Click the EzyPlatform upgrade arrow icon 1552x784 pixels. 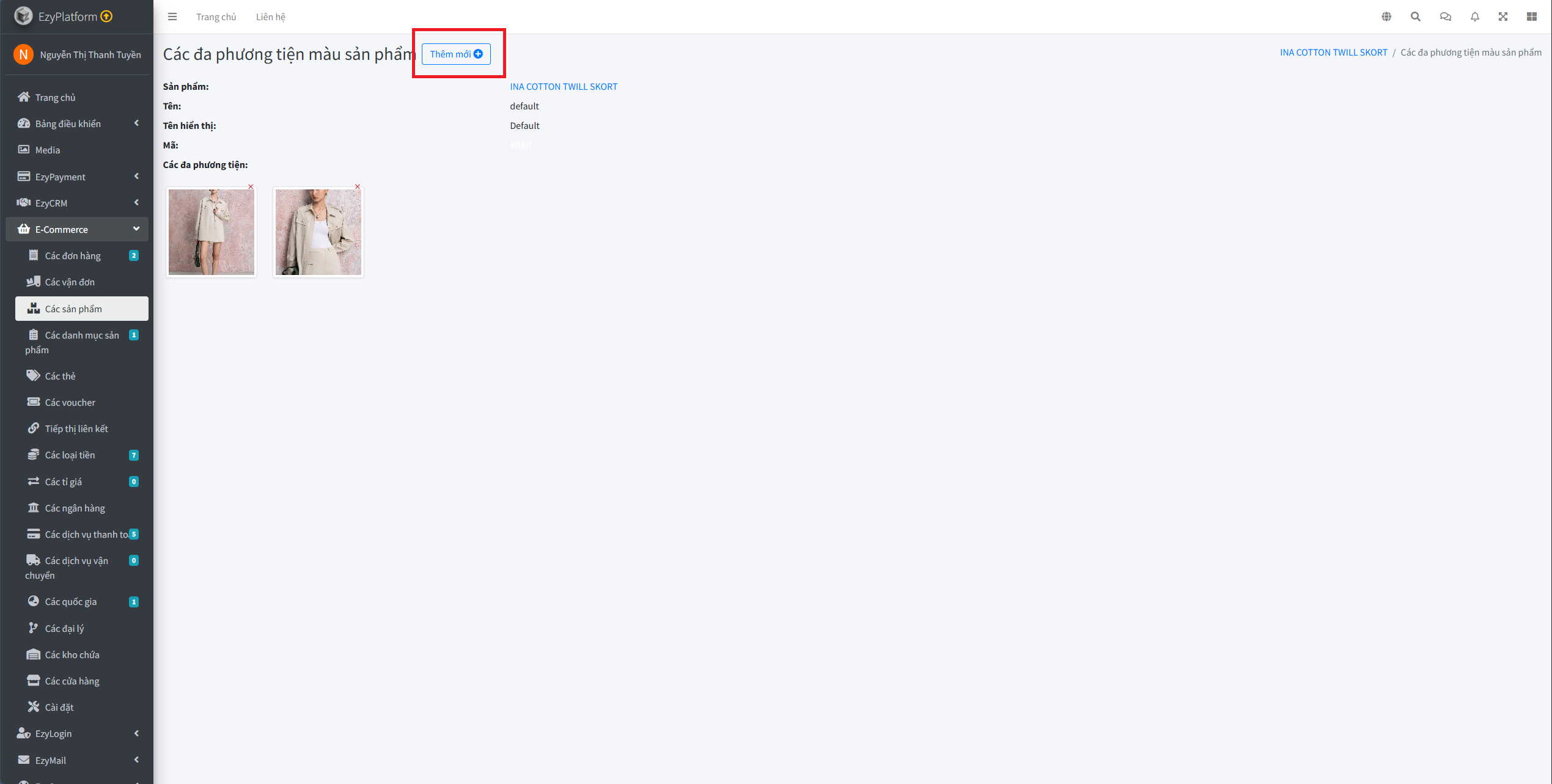(106, 16)
